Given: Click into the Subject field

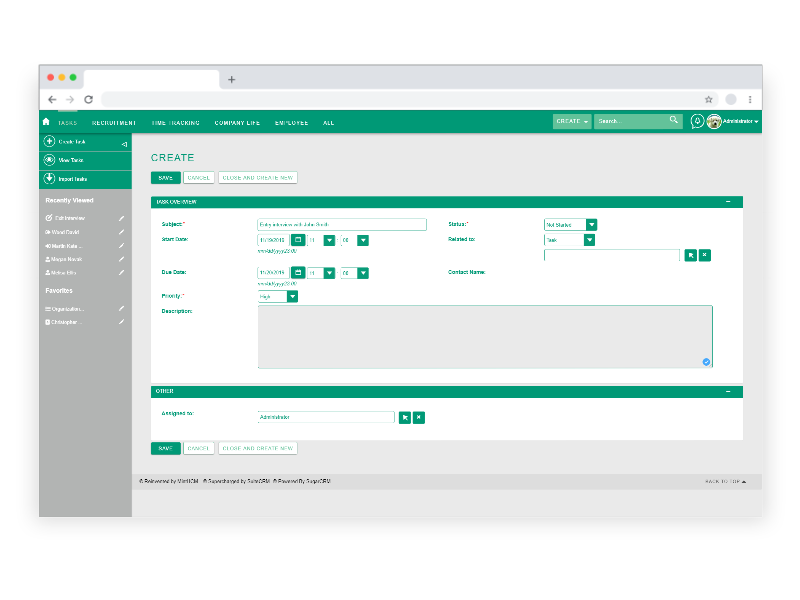Looking at the screenshot, I should tap(342, 224).
